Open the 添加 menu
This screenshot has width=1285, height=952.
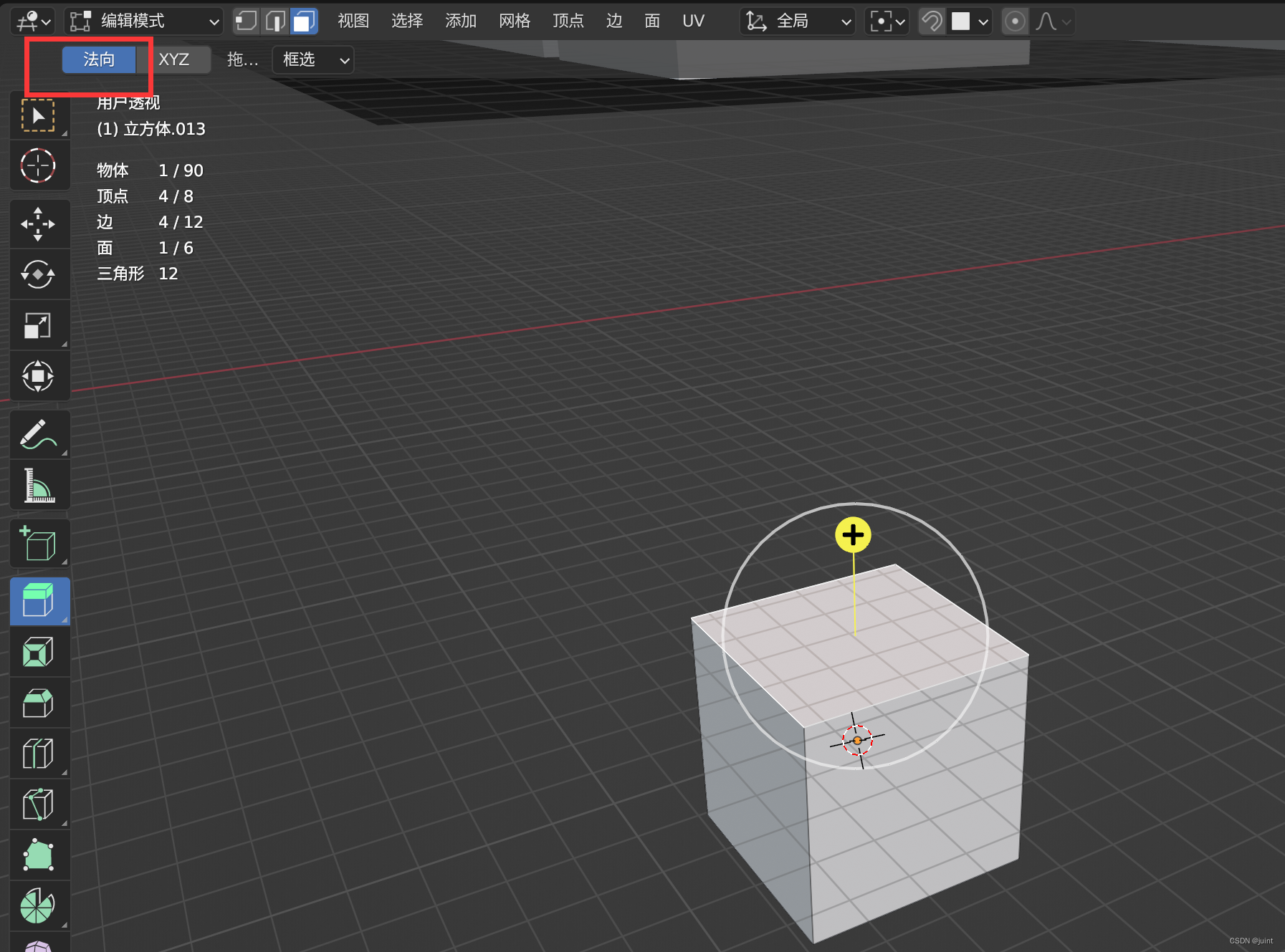pos(461,21)
